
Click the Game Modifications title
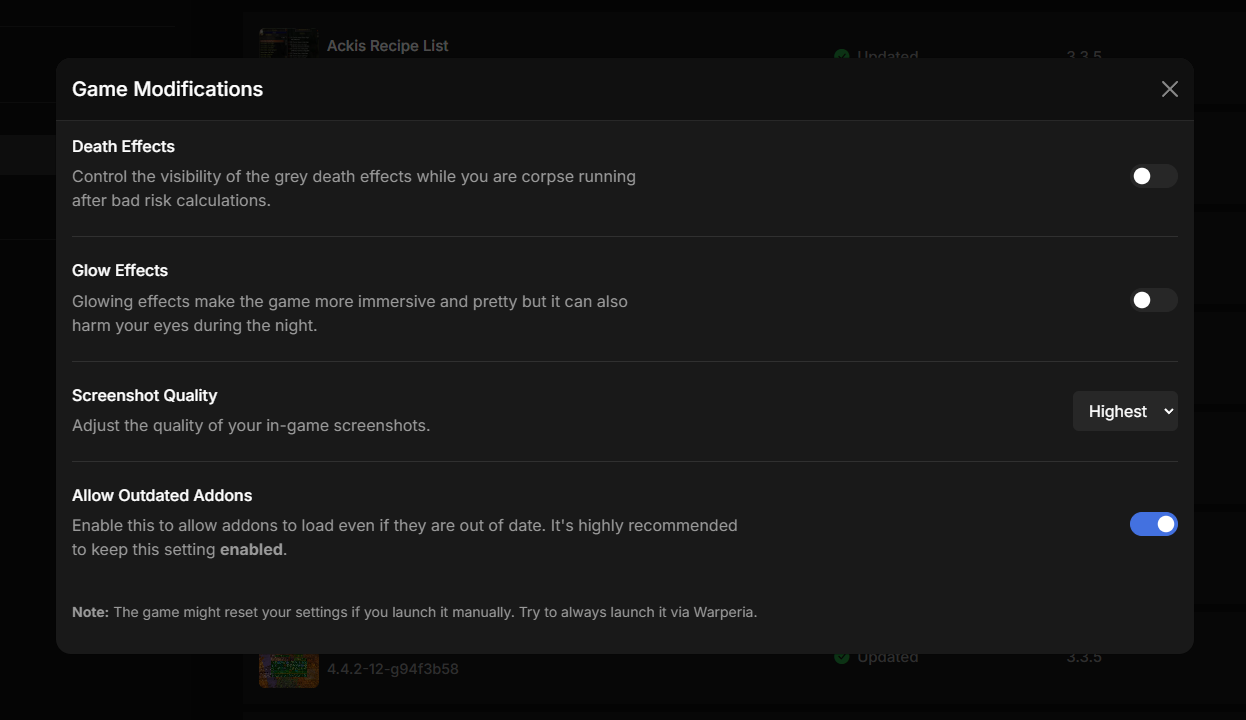point(167,89)
